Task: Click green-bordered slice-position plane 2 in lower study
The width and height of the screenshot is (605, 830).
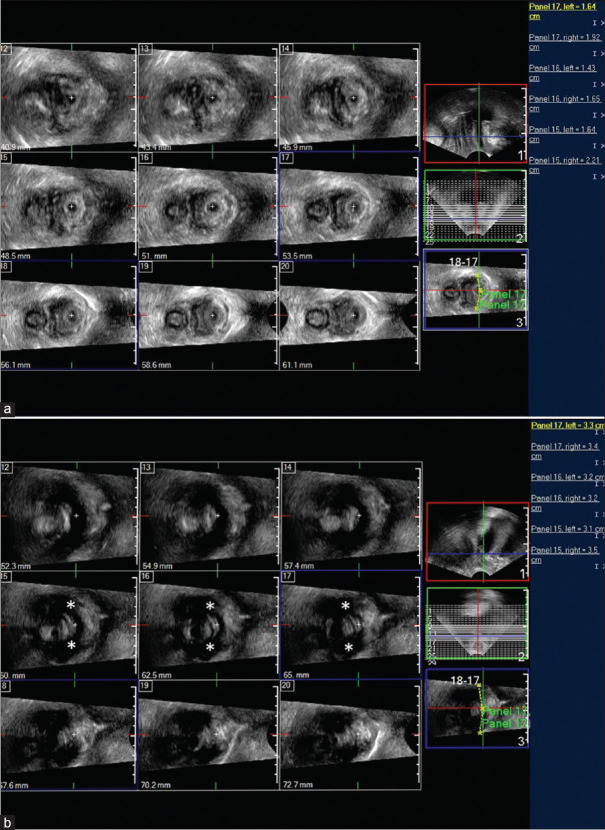Action: click(x=476, y=627)
